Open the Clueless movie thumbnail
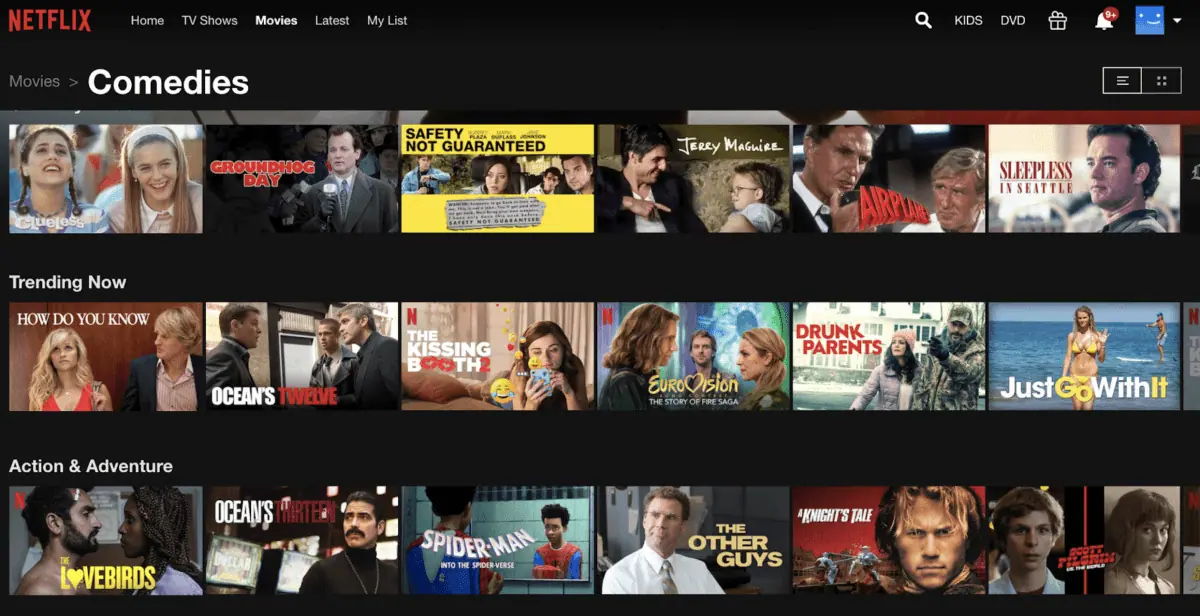The height and width of the screenshot is (616, 1200). click(x=106, y=178)
